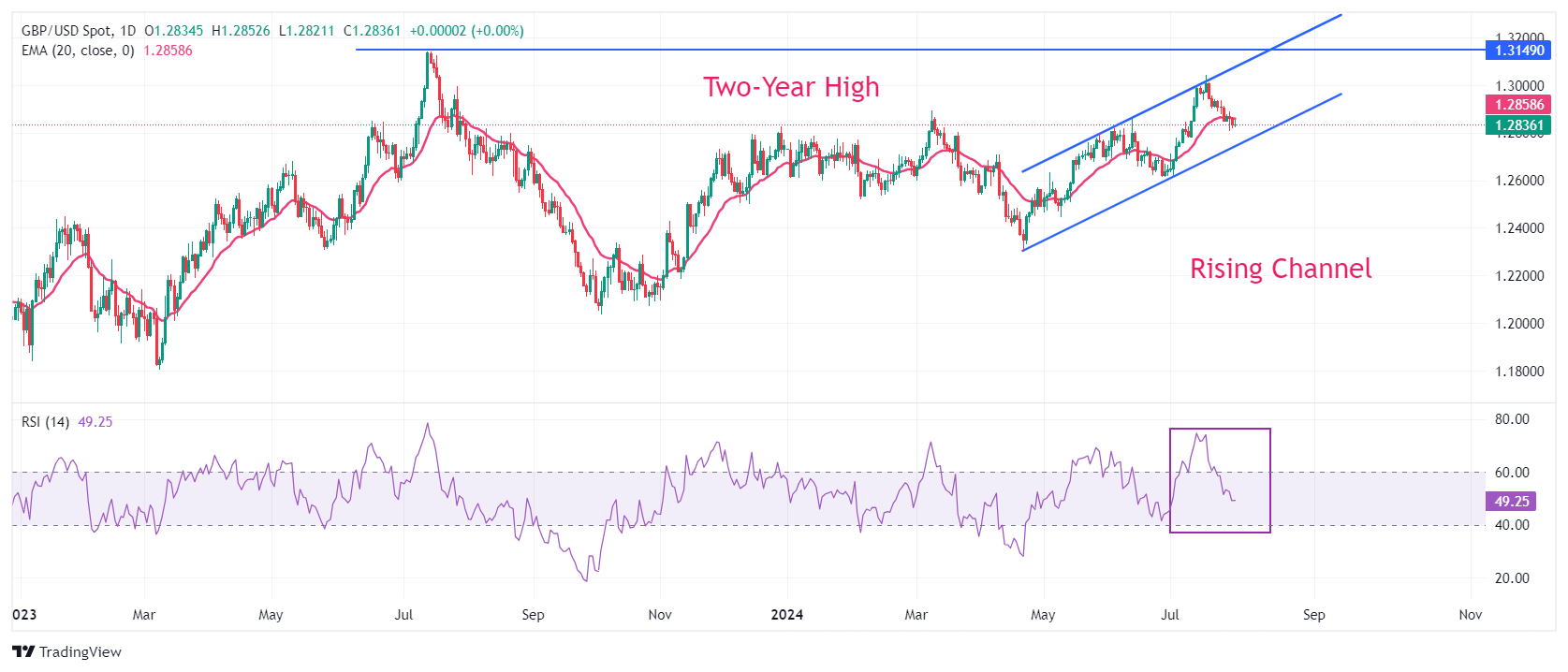Click the 1.31490 horizontal line price label
Image resolution: width=1568 pixels, height=672 pixels.
coord(1518,51)
